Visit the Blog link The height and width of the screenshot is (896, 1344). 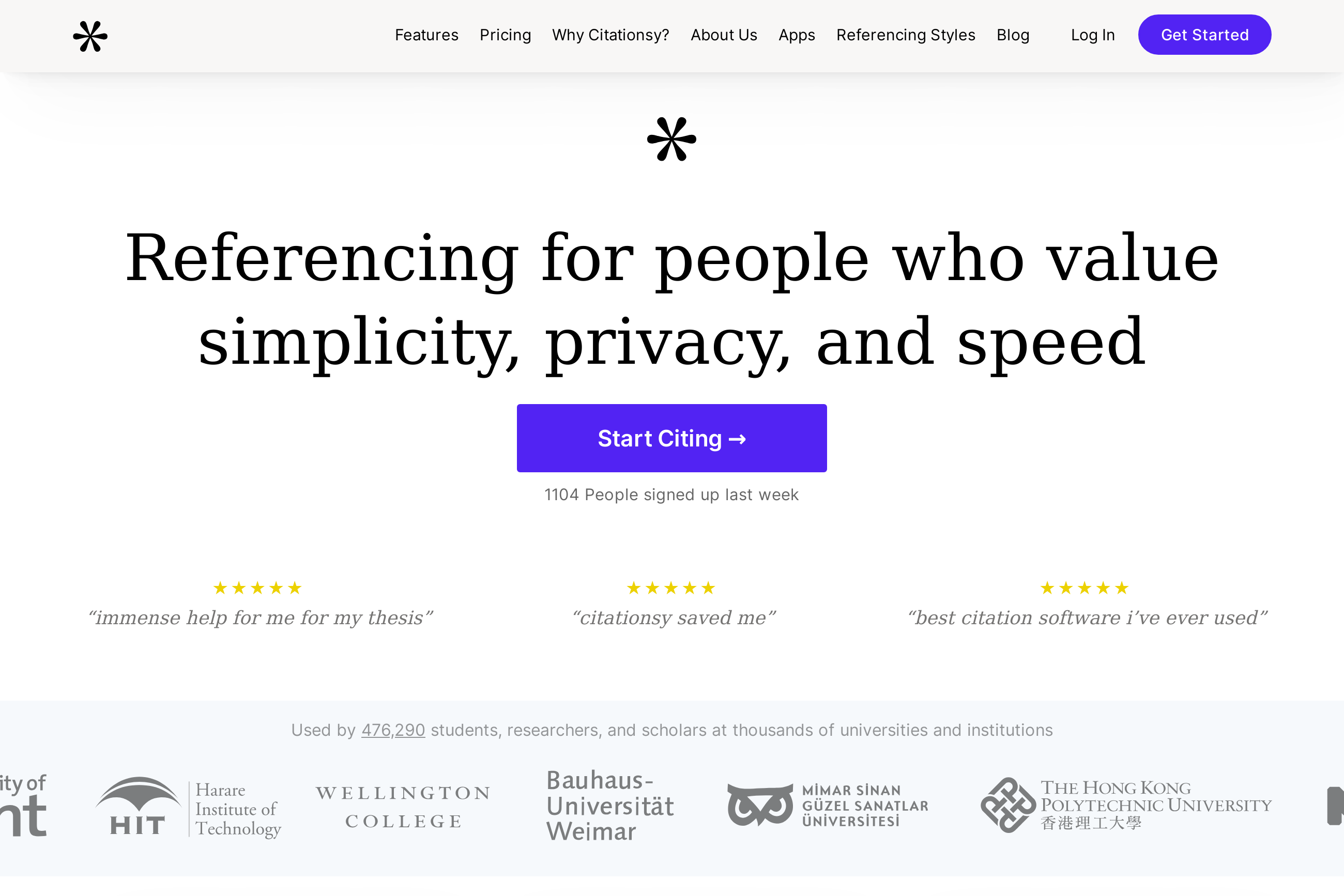pos(1013,35)
